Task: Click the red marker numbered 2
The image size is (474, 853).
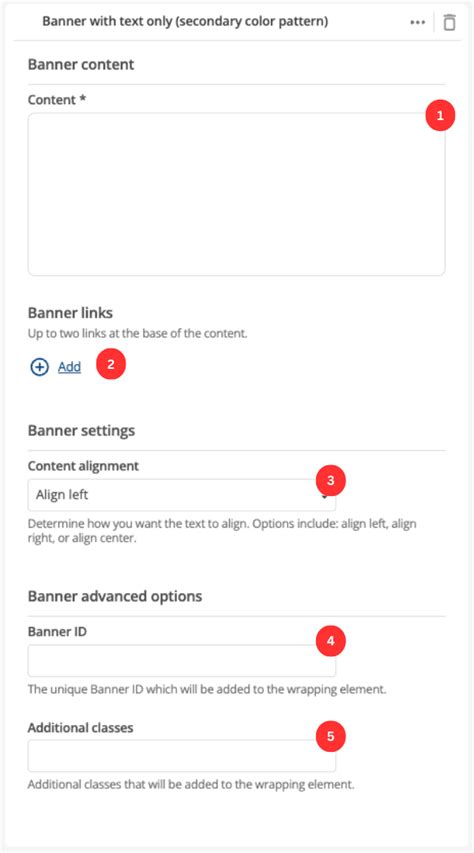Action: 111,364
